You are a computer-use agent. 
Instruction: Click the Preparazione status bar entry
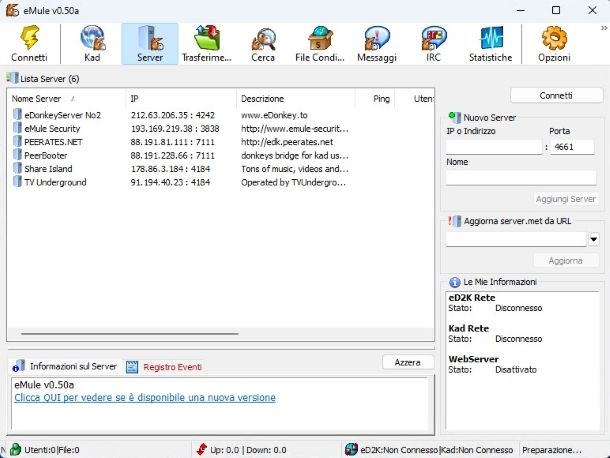552,450
